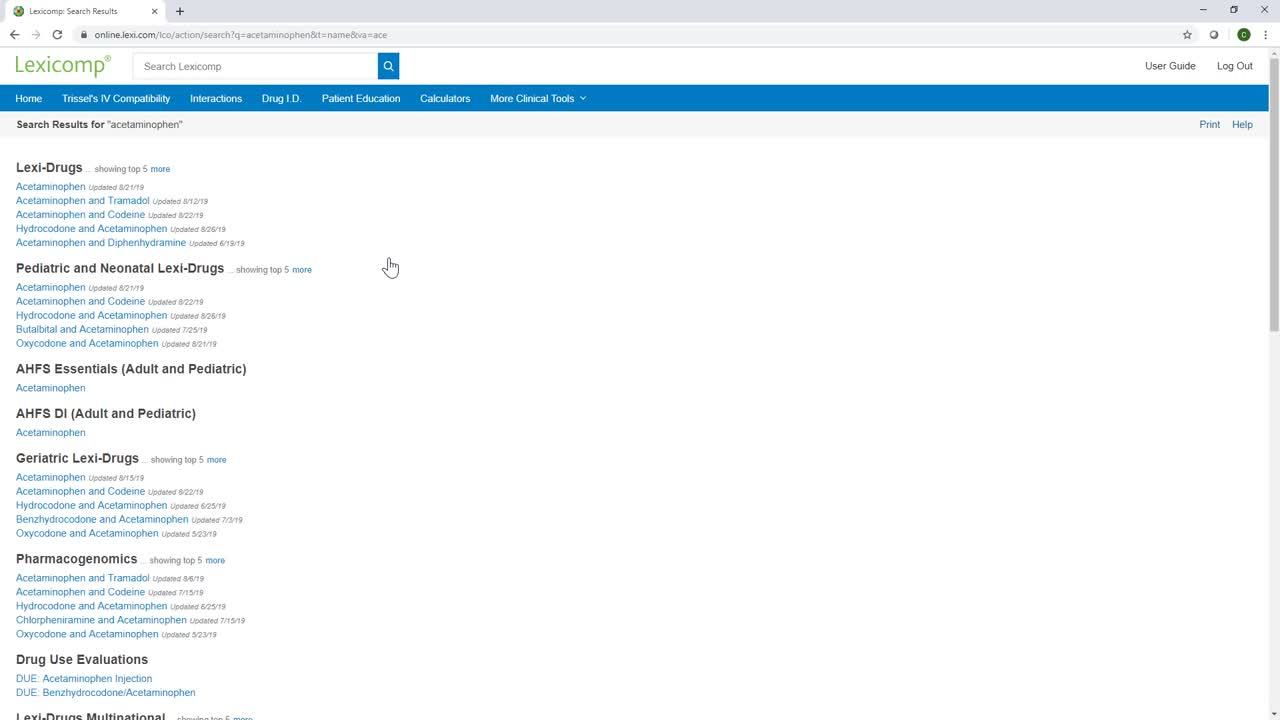Open Acetaminophen and Codeine in Geriatric Lexi-Drugs
The image size is (1280, 720).
(80, 492)
